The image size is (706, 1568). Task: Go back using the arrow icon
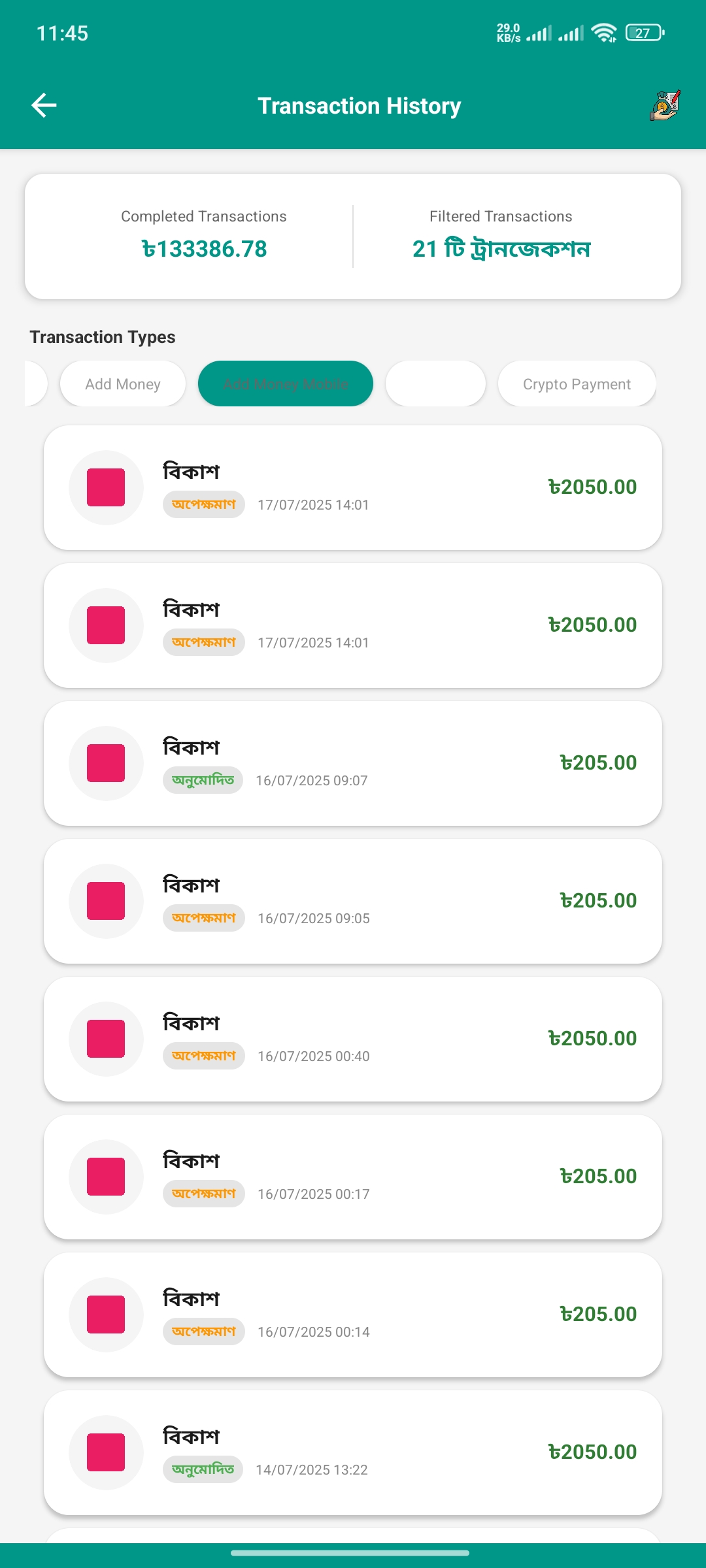pyautogui.click(x=44, y=105)
